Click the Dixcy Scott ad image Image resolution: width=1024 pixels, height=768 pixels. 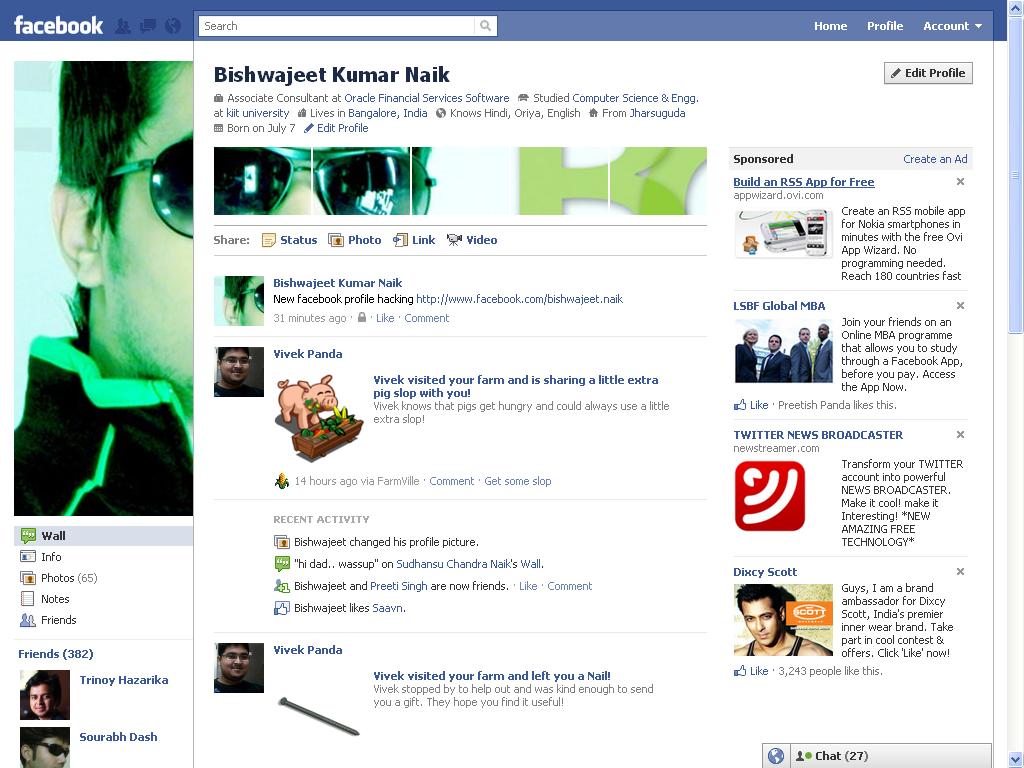(783, 620)
